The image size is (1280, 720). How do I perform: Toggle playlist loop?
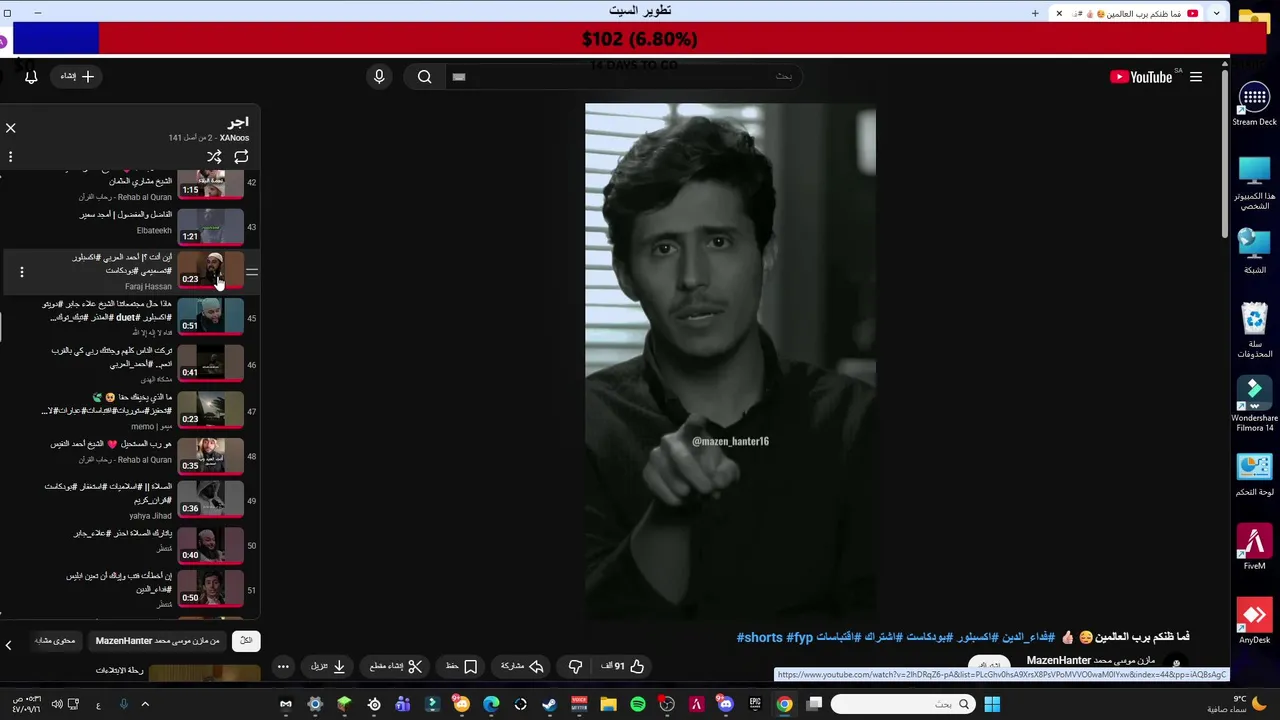[x=241, y=157]
